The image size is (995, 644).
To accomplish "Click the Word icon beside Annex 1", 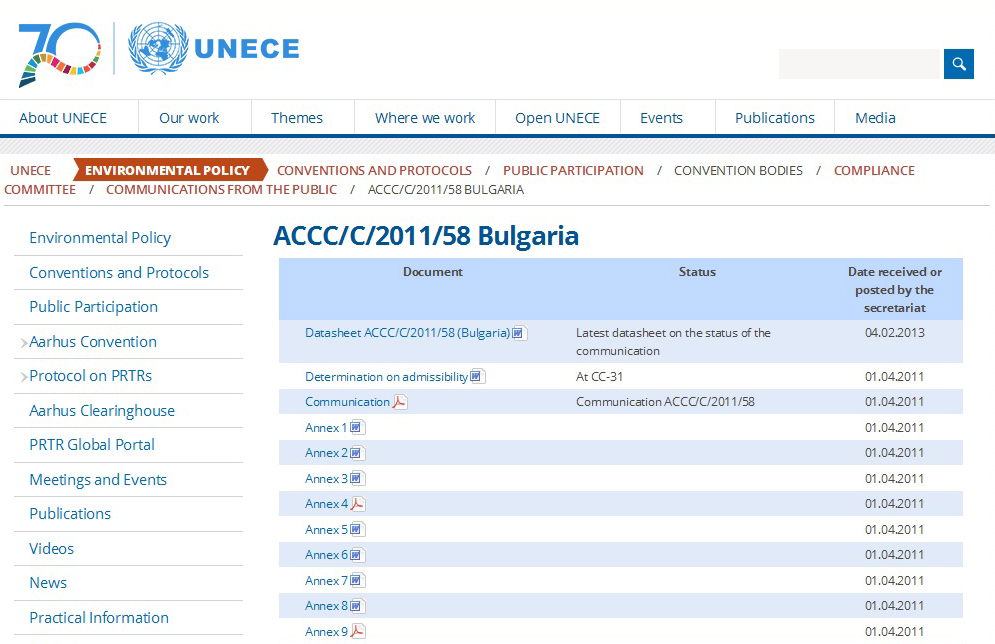I will (357, 428).
